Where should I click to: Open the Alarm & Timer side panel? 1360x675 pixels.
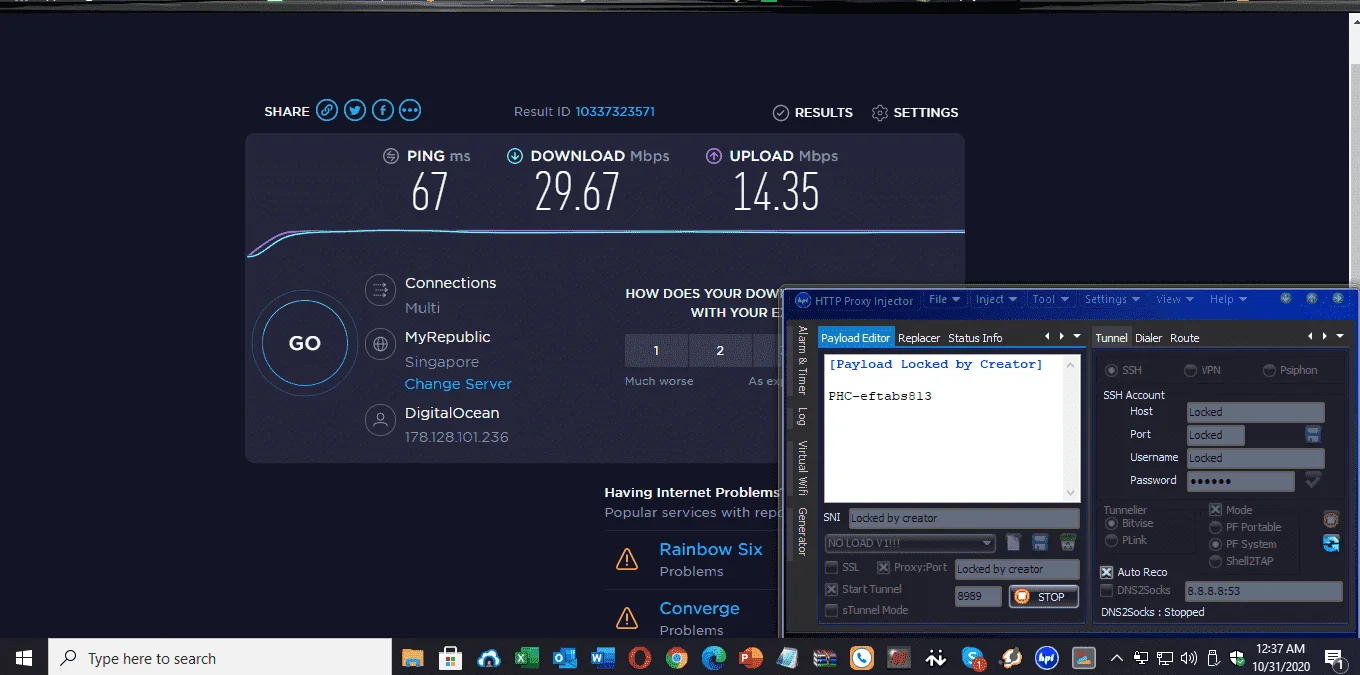click(x=802, y=360)
